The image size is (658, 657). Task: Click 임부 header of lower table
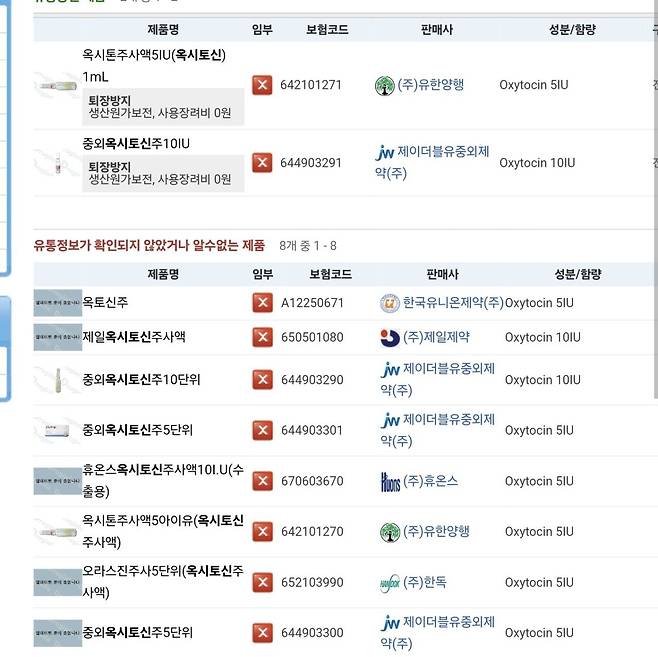click(x=263, y=274)
